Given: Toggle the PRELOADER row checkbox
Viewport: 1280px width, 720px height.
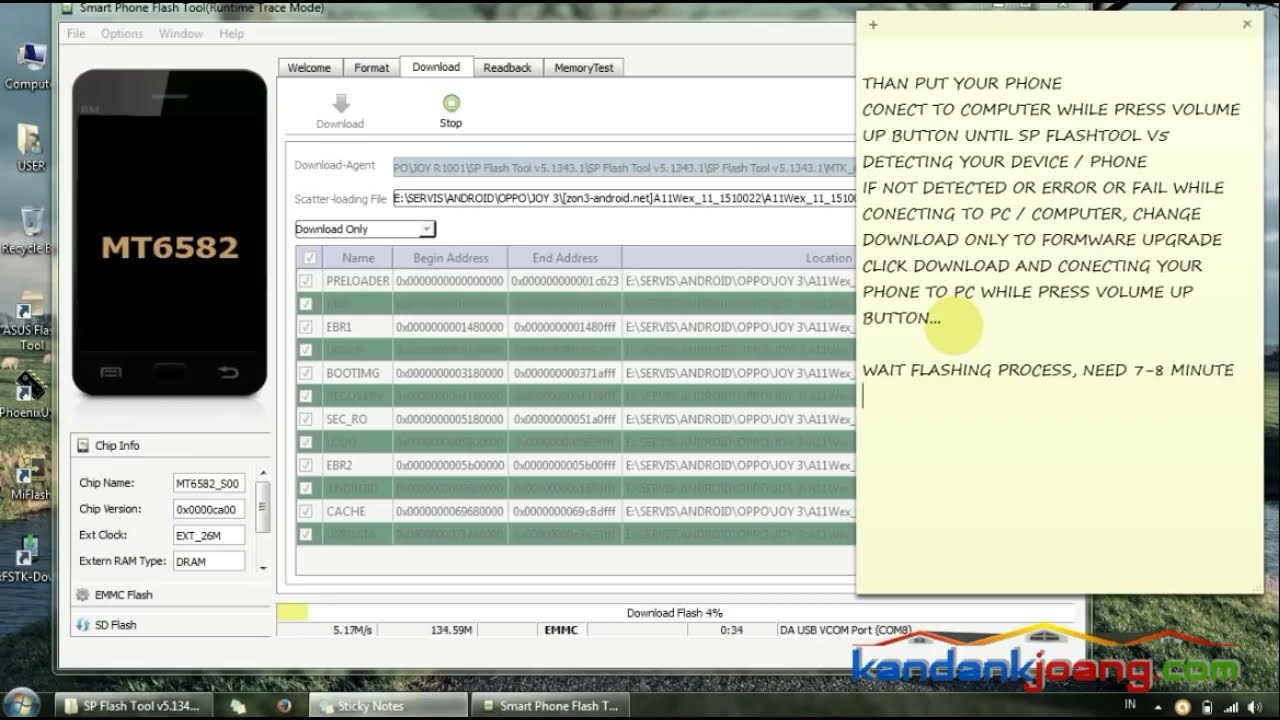Looking at the screenshot, I should pos(307,281).
